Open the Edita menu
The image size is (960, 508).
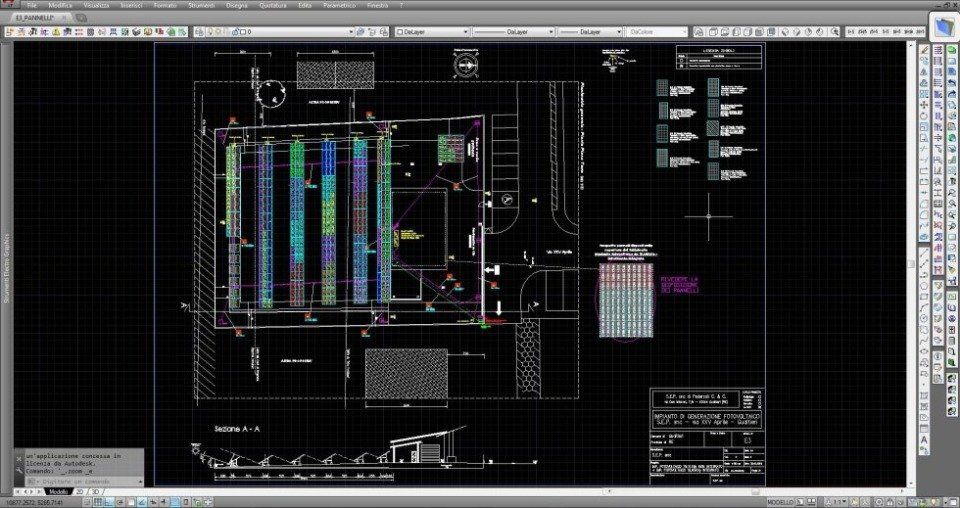[305, 5]
